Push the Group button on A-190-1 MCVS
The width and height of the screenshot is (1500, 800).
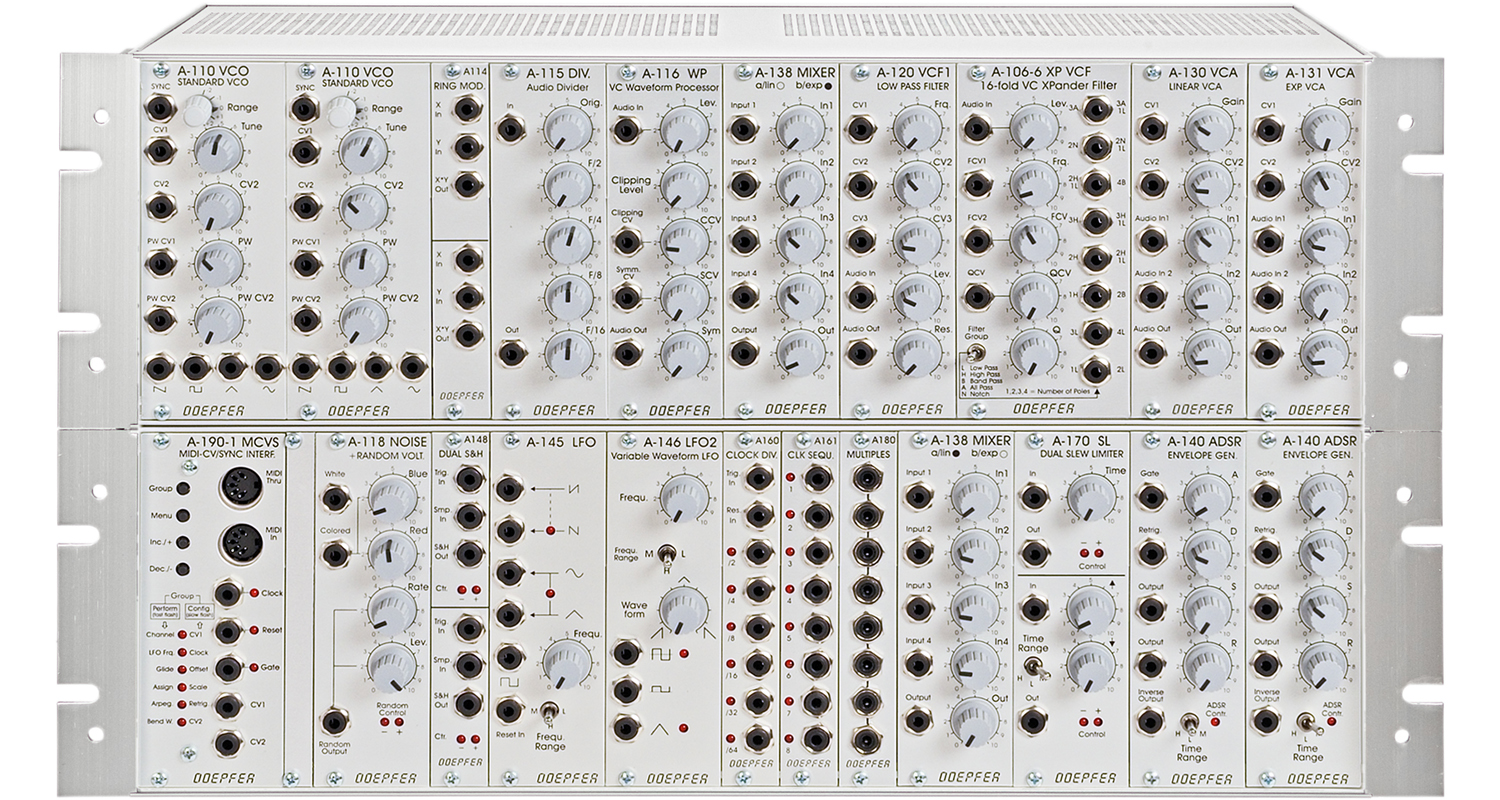coord(184,490)
